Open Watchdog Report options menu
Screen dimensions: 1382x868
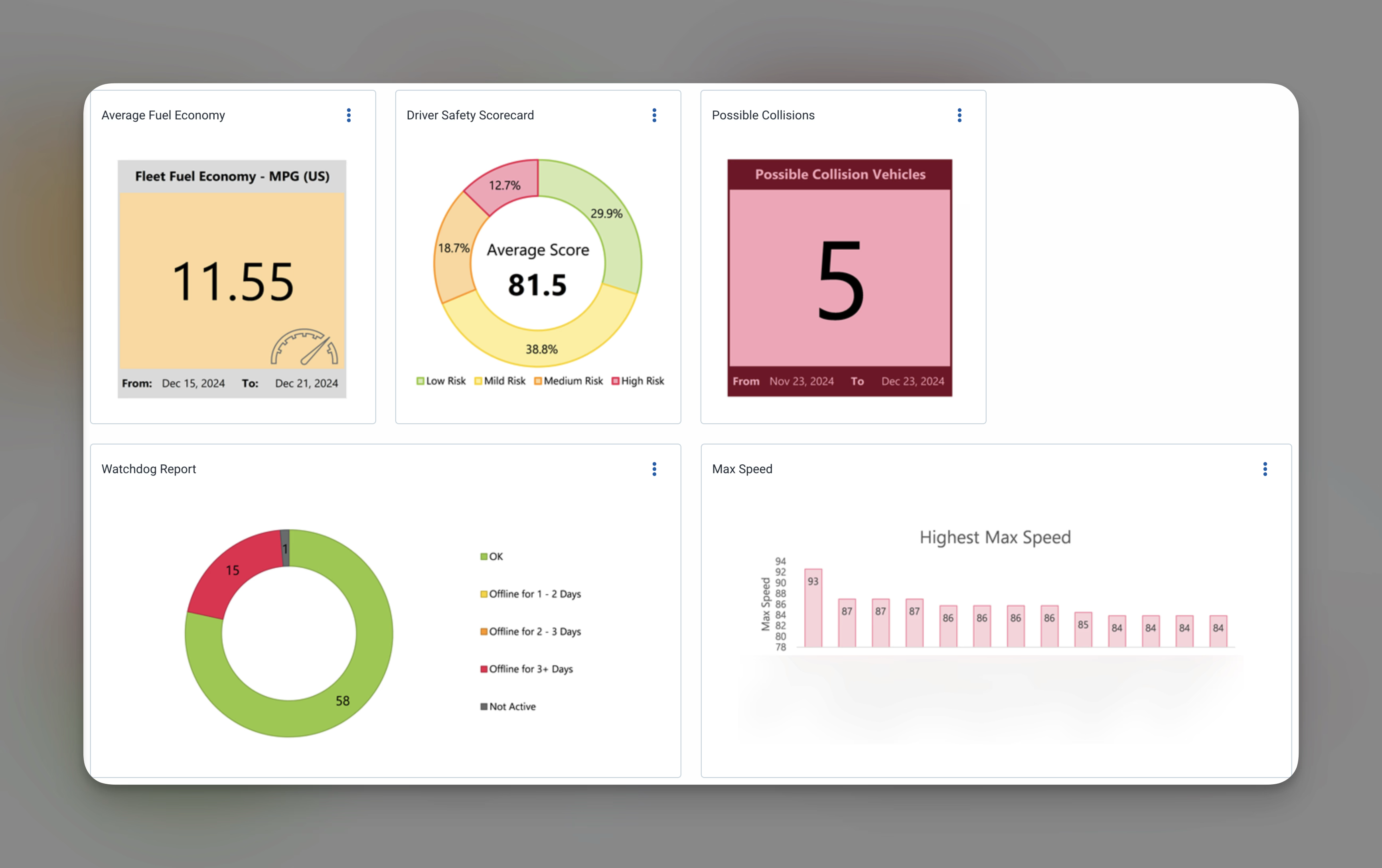pyautogui.click(x=653, y=469)
